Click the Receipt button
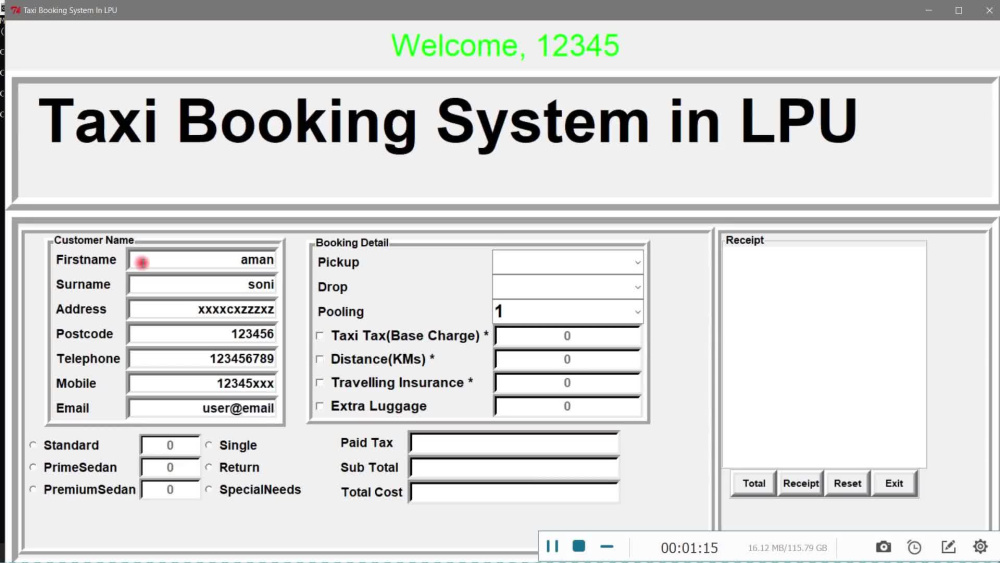This screenshot has height=563, width=1000. click(x=801, y=483)
